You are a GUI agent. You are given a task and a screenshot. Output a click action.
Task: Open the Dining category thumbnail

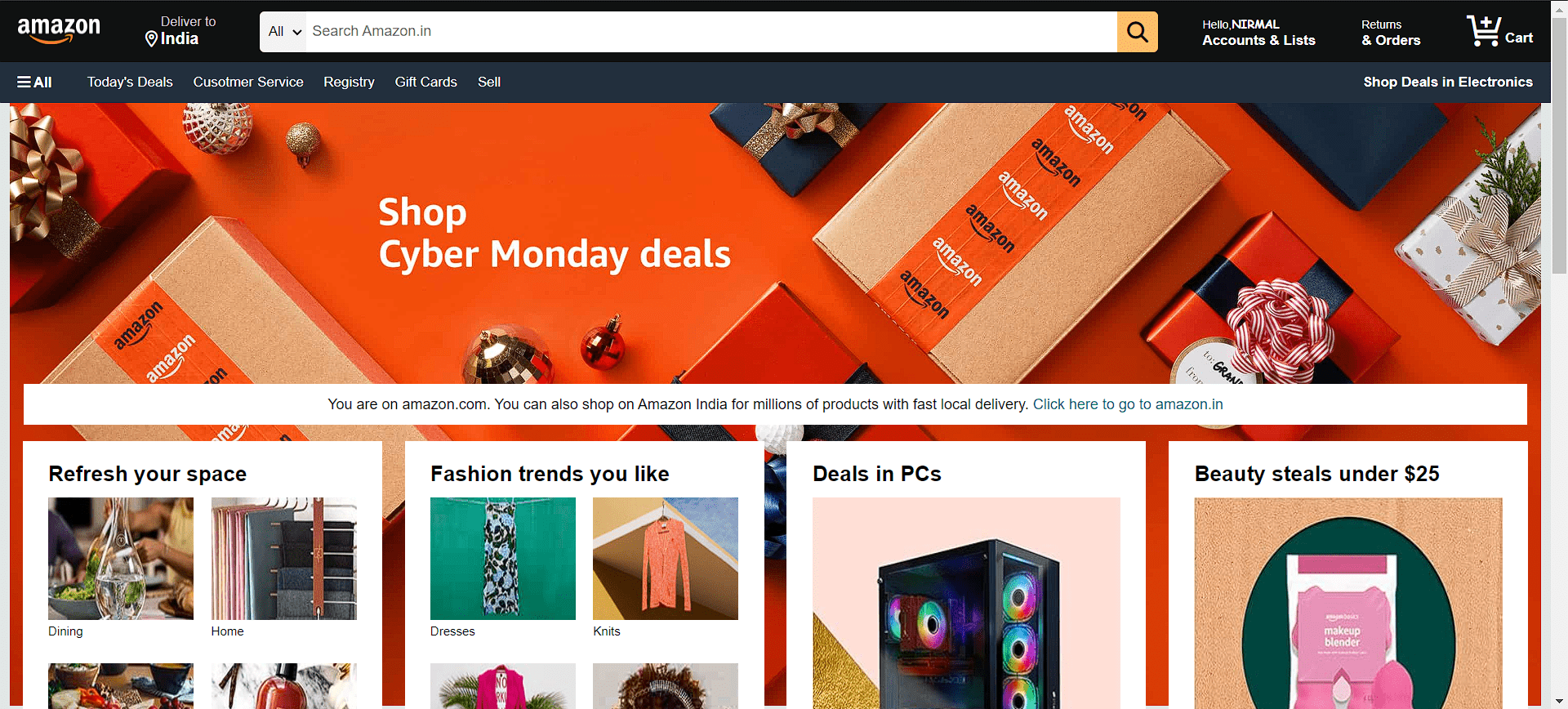[x=121, y=559]
